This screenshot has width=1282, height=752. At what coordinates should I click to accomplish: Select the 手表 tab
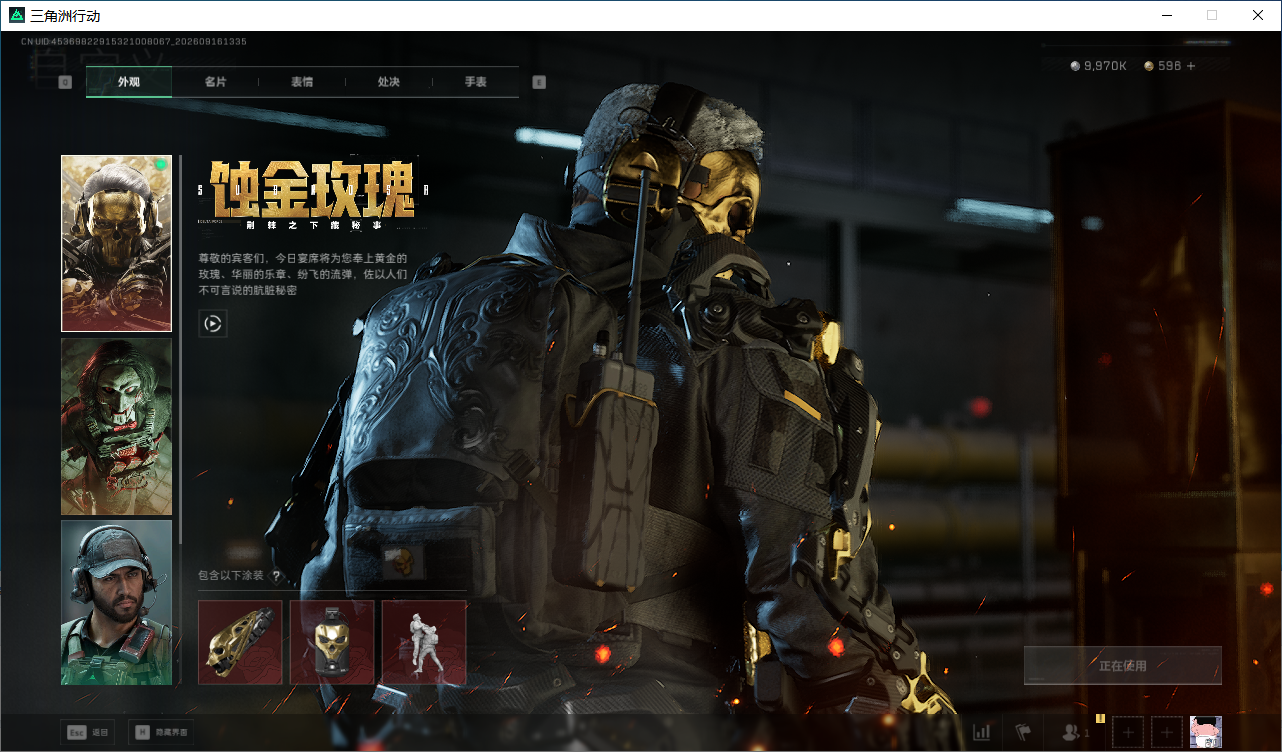tap(476, 82)
